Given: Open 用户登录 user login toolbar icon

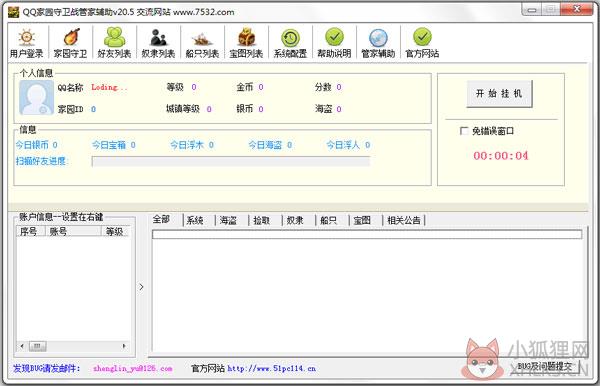Looking at the screenshot, I should click(26, 43).
